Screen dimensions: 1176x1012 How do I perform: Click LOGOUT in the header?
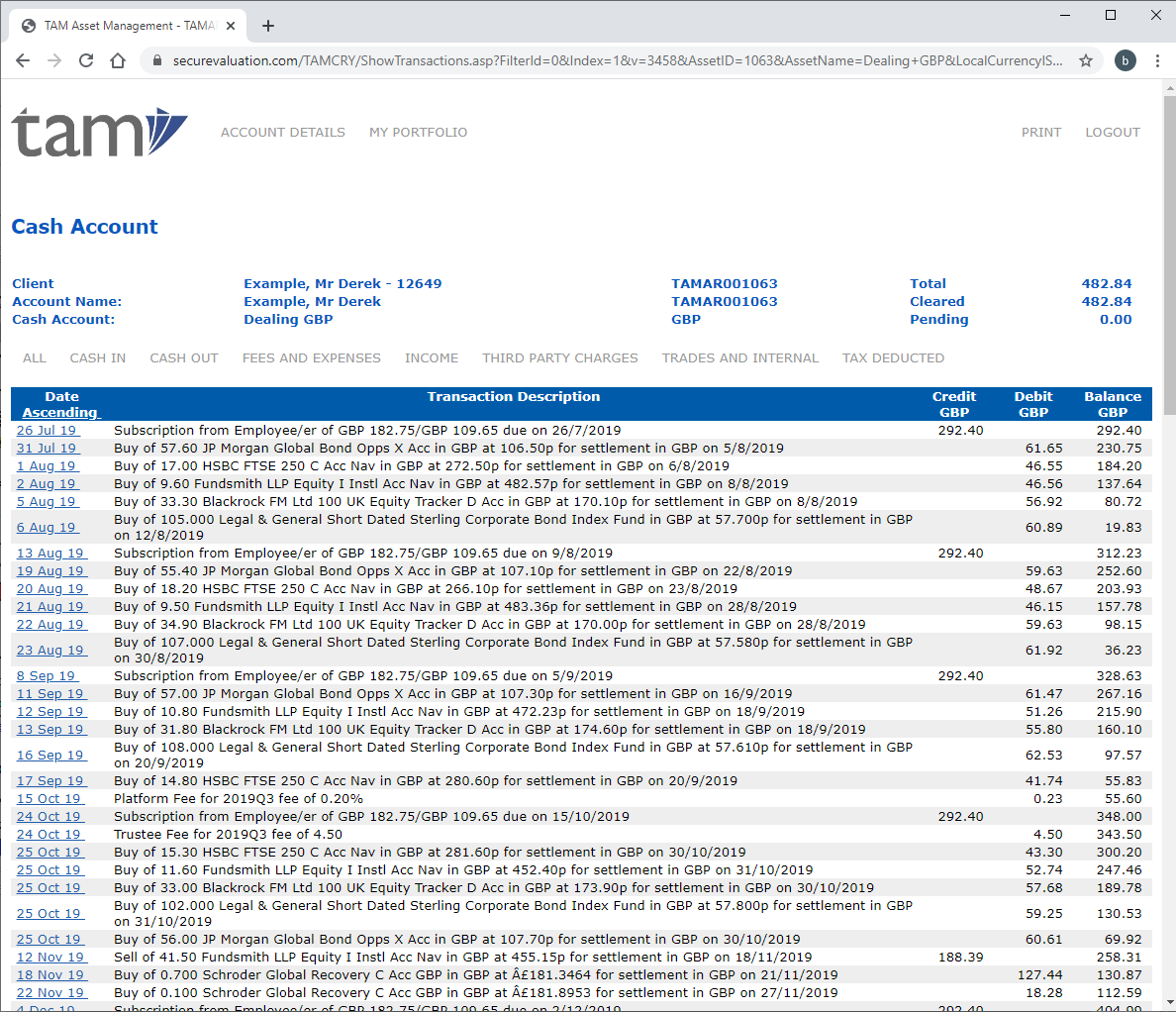pyautogui.click(x=1113, y=132)
